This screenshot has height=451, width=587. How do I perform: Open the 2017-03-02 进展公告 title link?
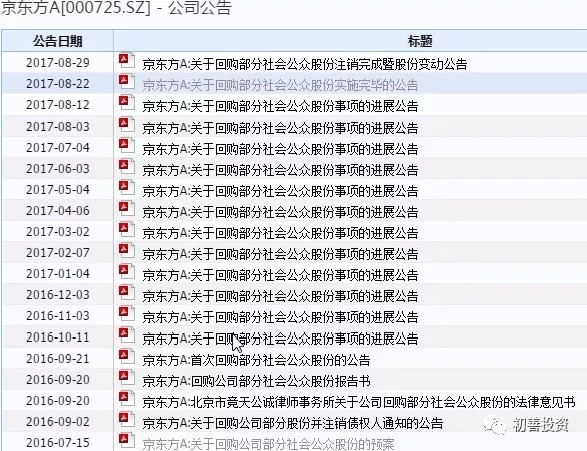280,233
